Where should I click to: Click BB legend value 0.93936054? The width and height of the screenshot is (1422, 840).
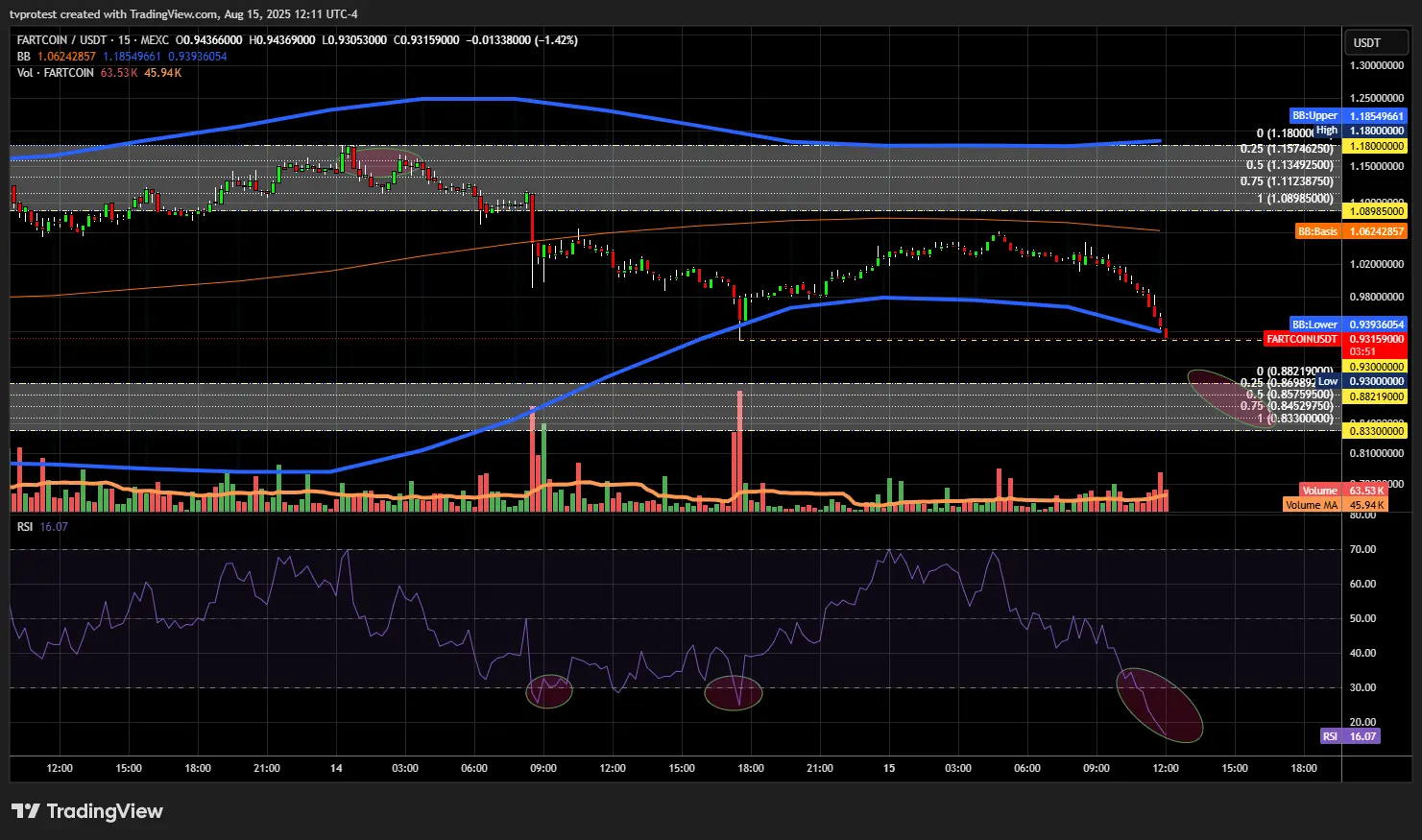coord(198,57)
